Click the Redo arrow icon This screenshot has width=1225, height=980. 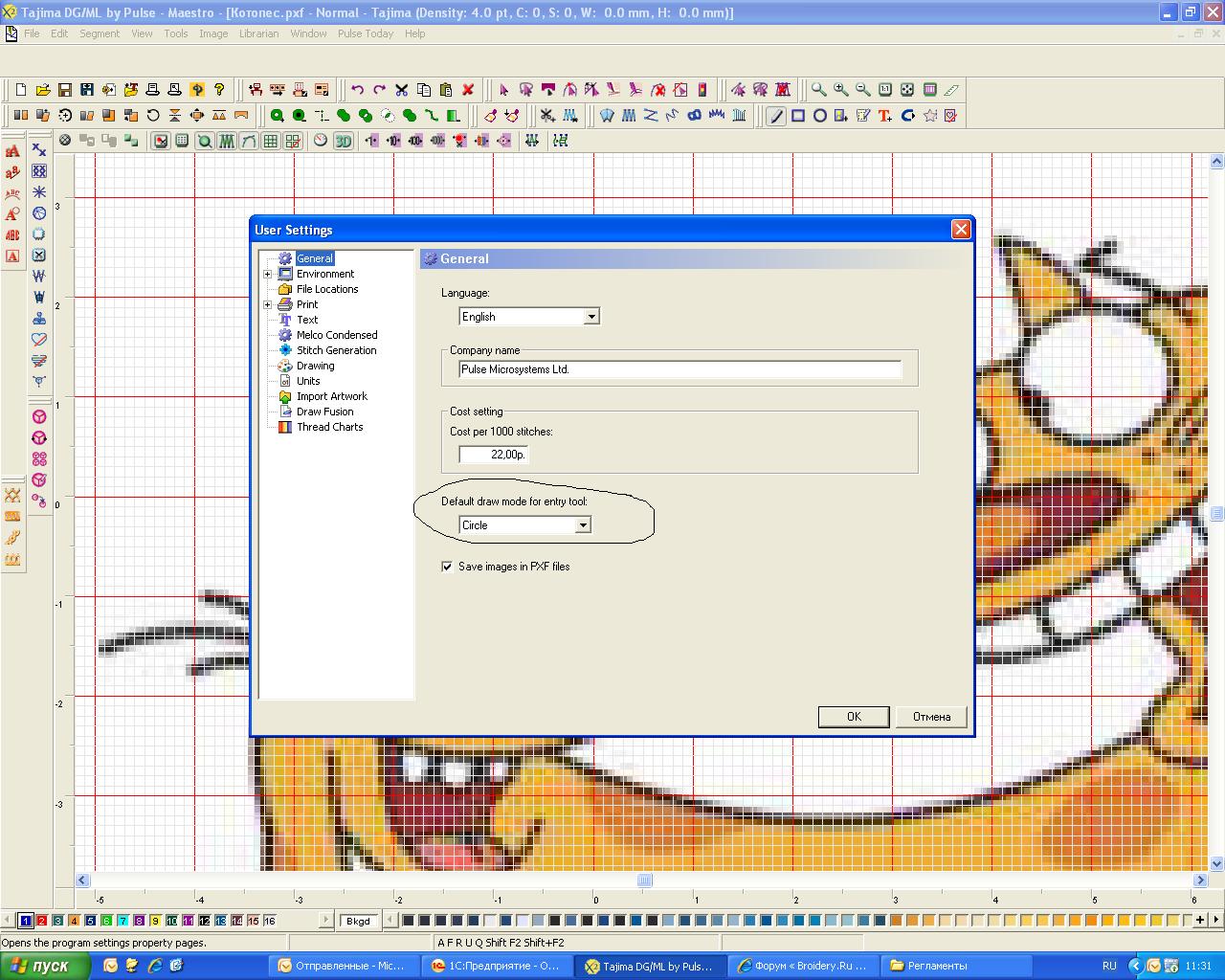[x=379, y=90]
